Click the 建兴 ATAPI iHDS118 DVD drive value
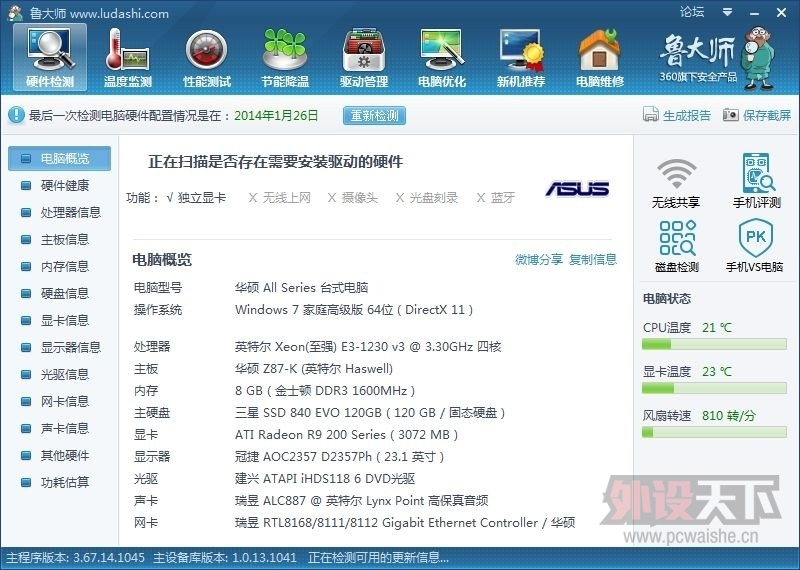 coord(325,479)
